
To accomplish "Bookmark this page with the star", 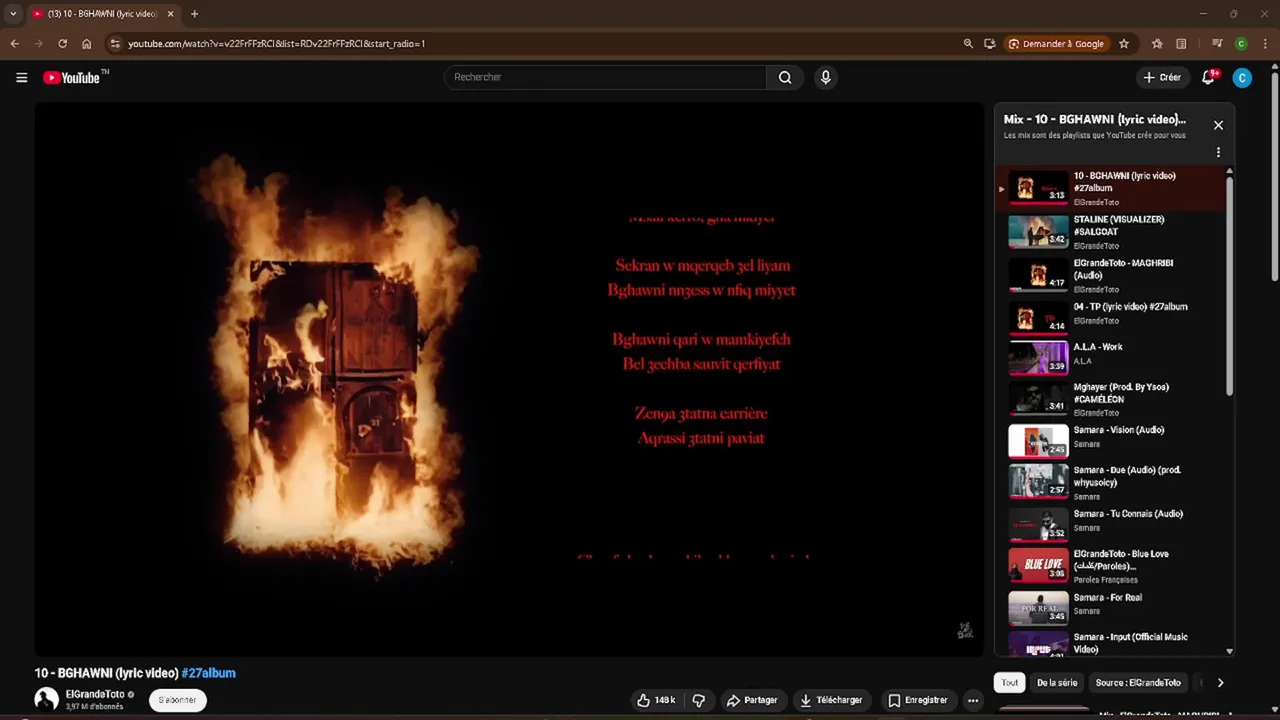I will [x=1124, y=43].
